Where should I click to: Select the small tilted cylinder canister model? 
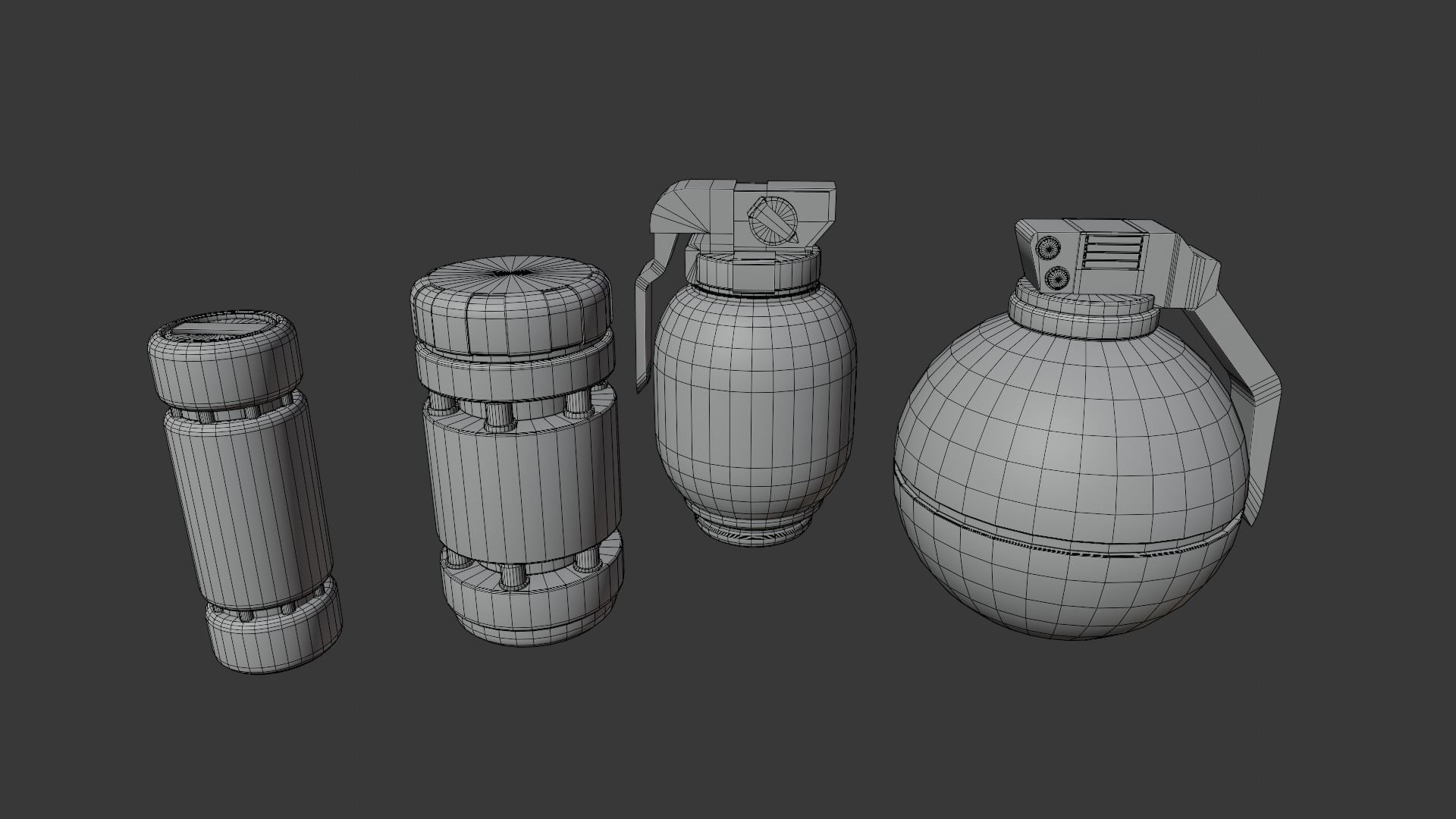pos(244,491)
